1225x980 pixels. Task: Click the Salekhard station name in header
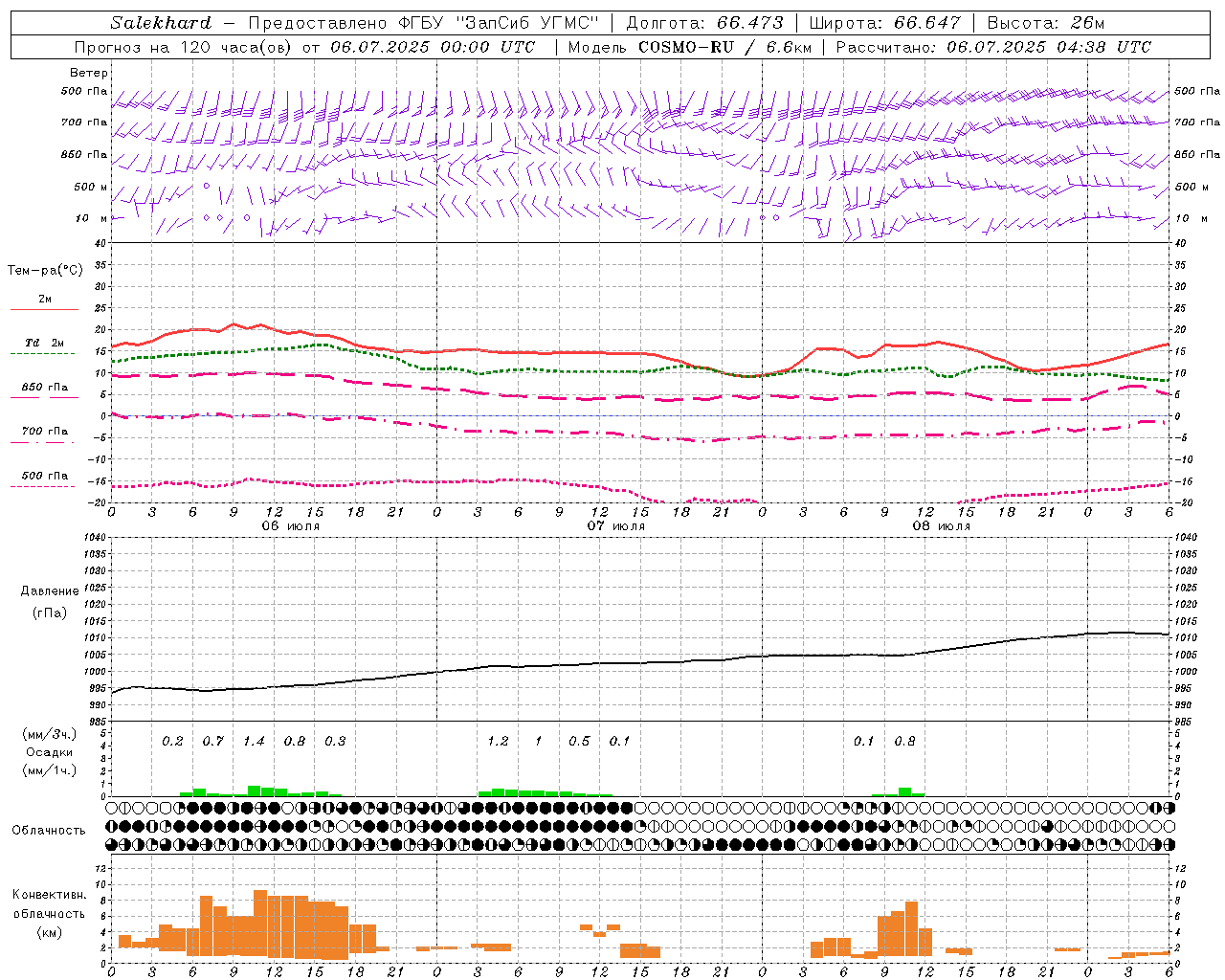tap(161, 23)
